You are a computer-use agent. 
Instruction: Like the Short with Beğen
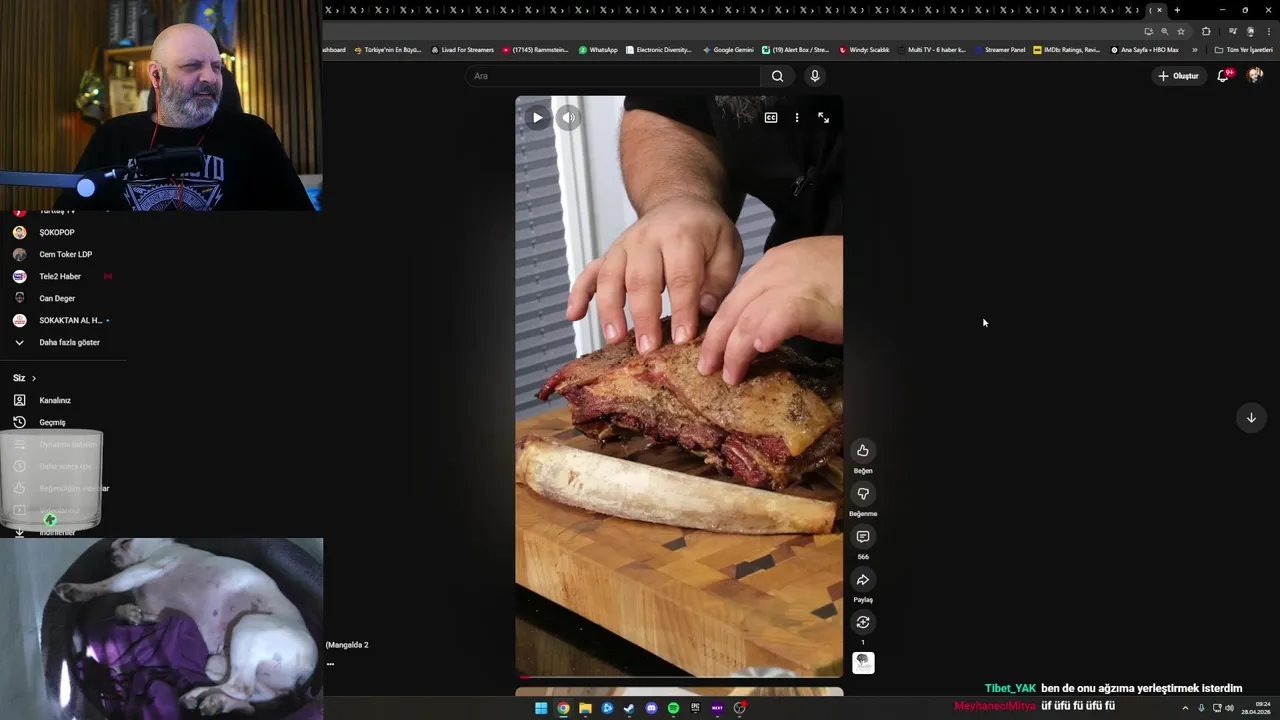tap(863, 450)
